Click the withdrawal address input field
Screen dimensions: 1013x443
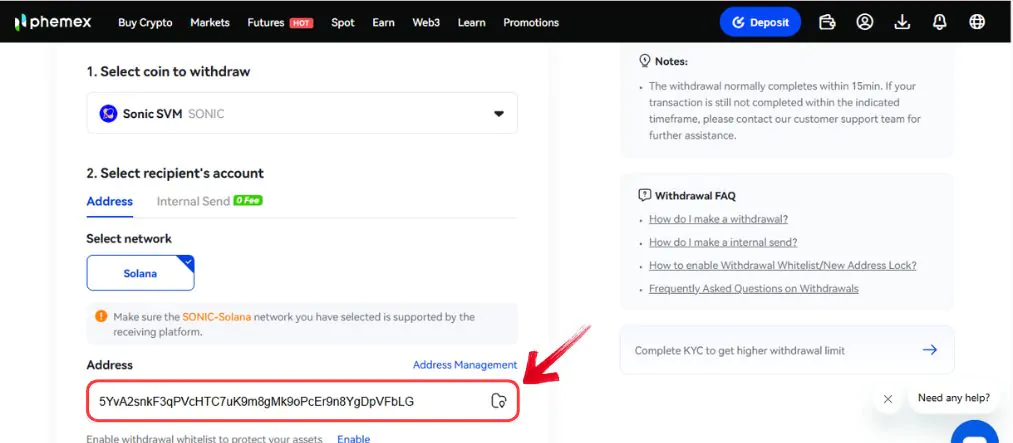tap(302, 401)
